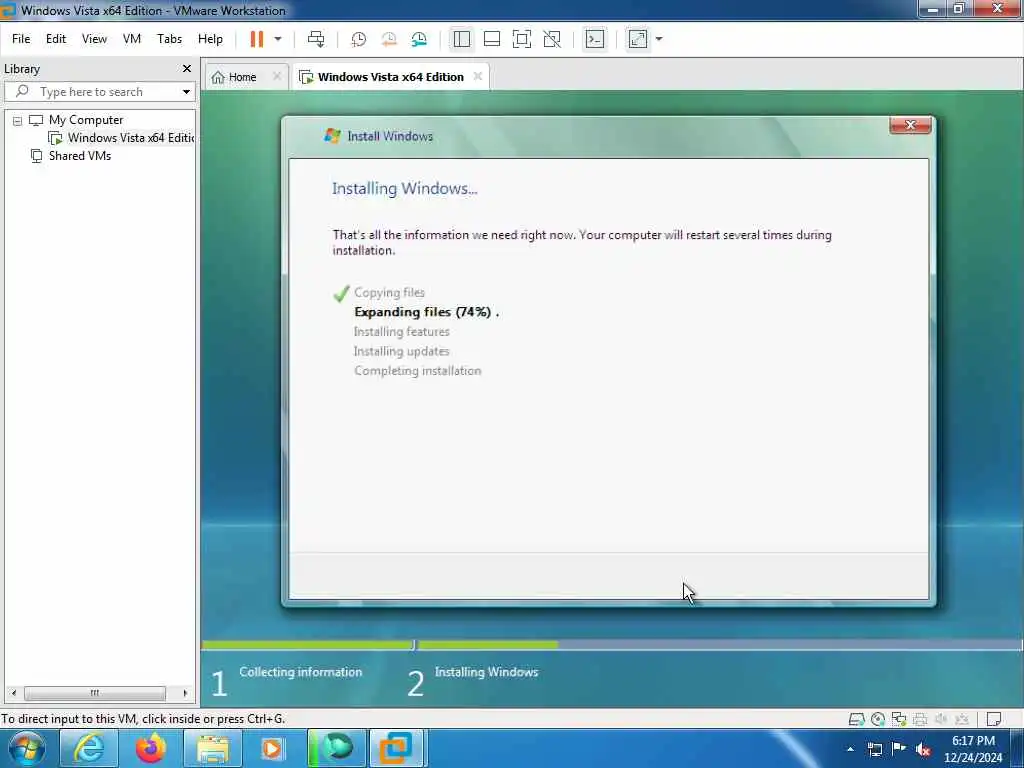
Task: Toggle the library sidebar view icon
Action: pos(462,39)
